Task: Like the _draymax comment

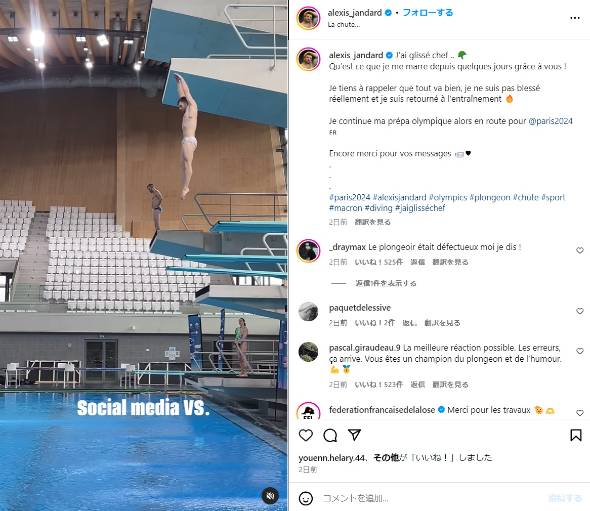Action: [x=579, y=250]
